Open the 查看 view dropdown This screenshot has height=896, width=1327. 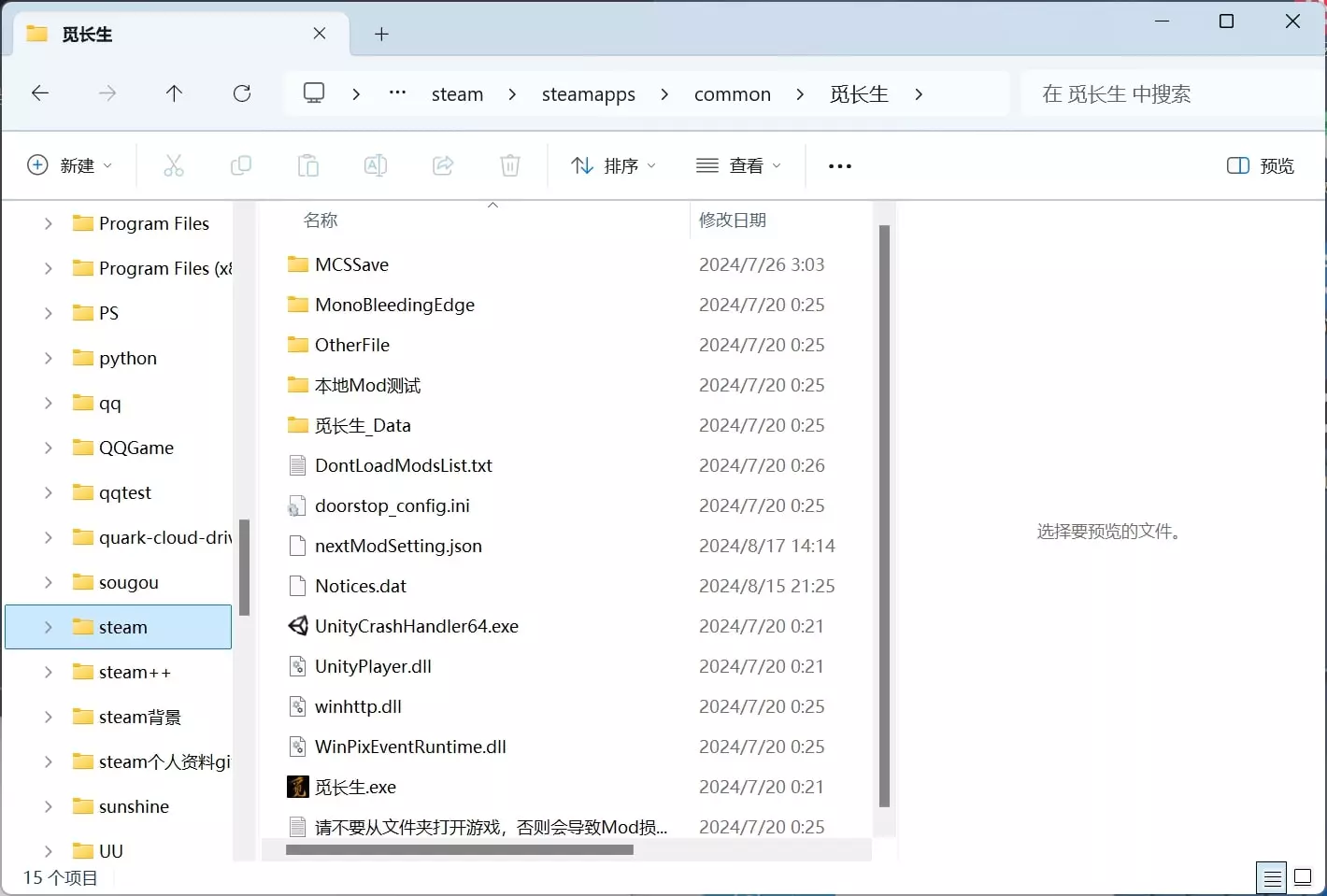[738, 166]
